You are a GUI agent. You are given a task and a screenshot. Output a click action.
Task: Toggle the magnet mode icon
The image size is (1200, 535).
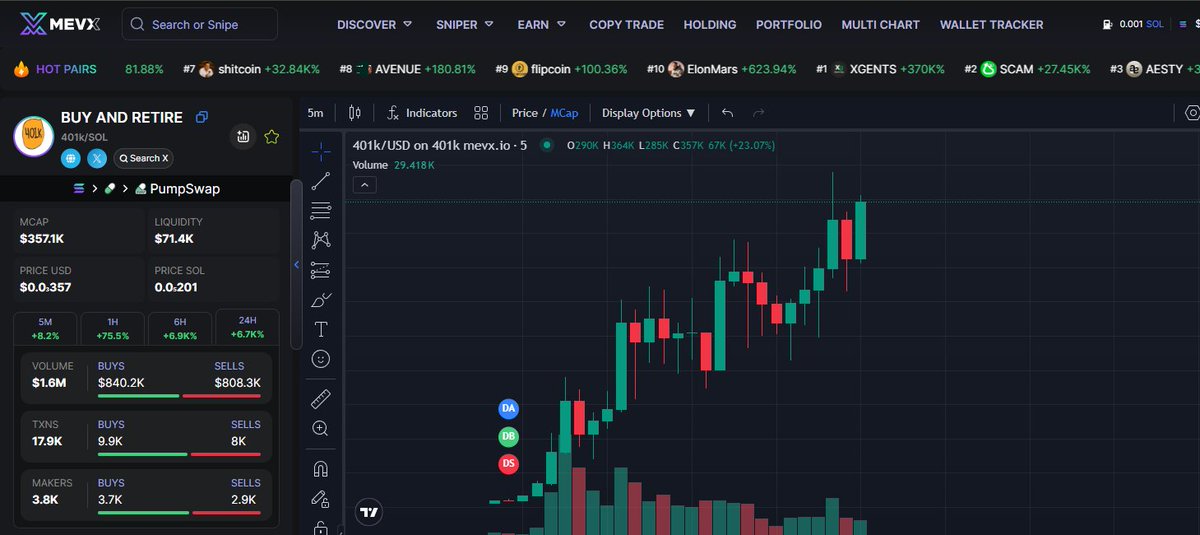pyautogui.click(x=320, y=469)
